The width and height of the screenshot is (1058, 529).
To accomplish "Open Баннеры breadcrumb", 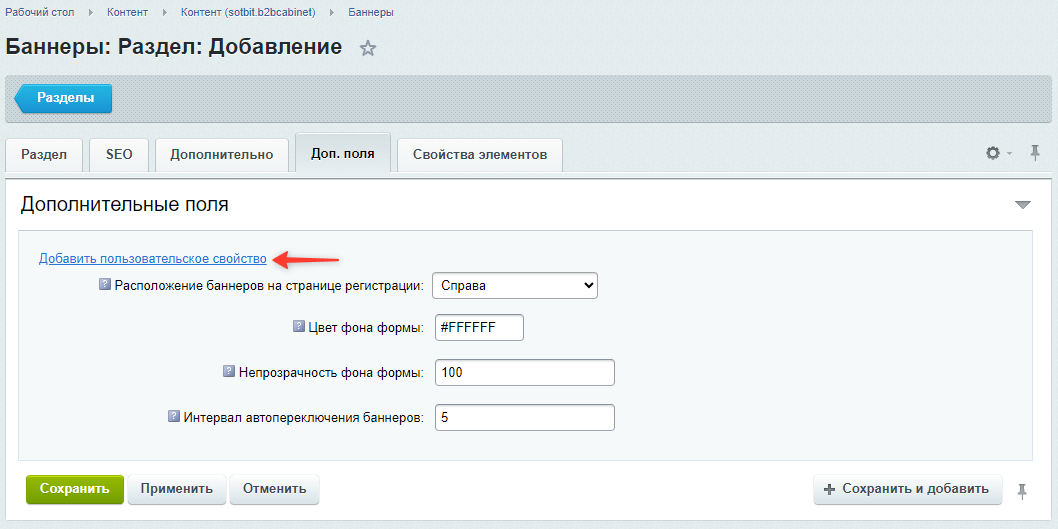I will coord(371,12).
